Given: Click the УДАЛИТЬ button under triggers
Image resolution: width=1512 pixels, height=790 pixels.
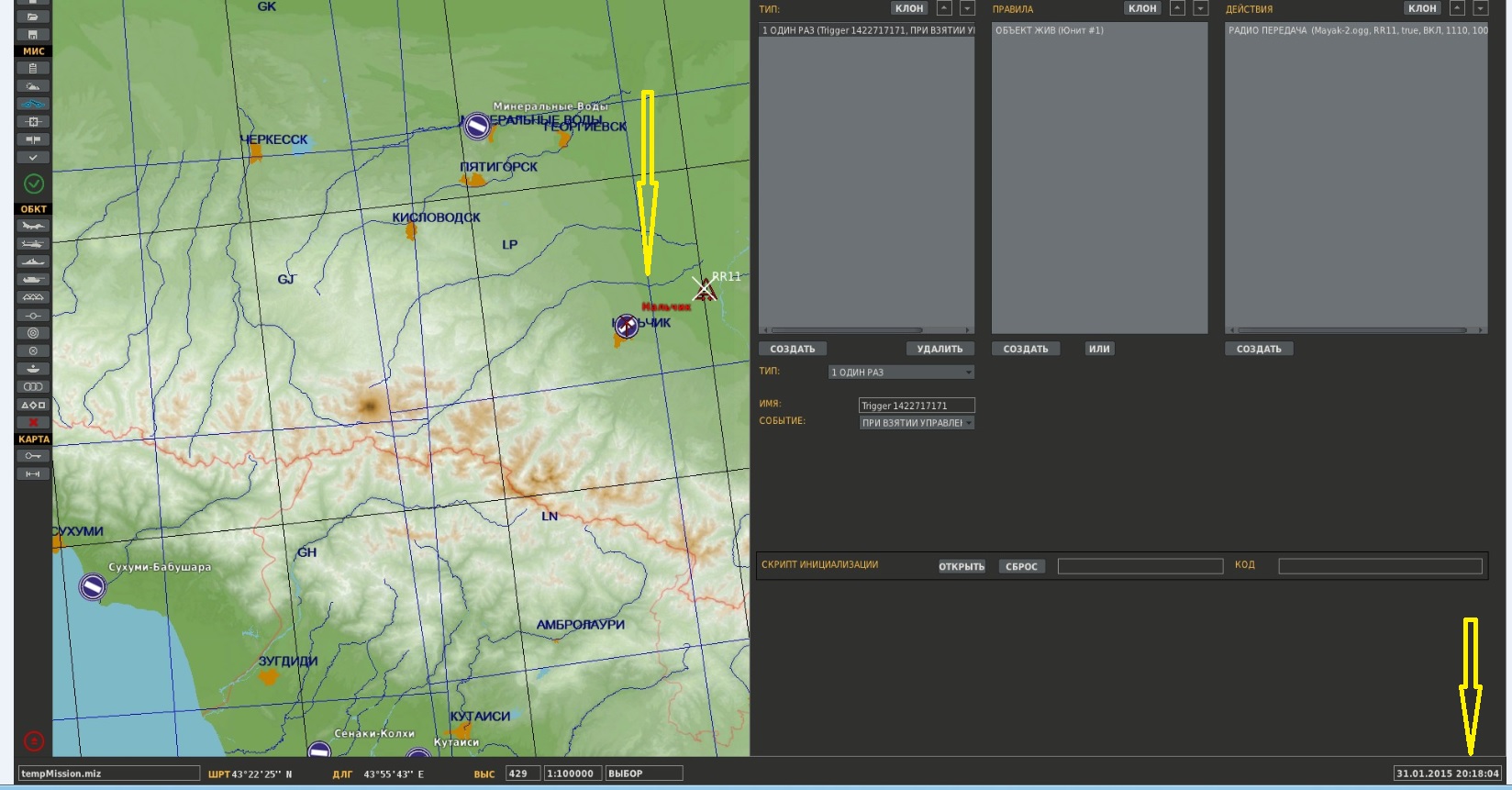Looking at the screenshot, I should pyautogui.click(x=940, y=349).
